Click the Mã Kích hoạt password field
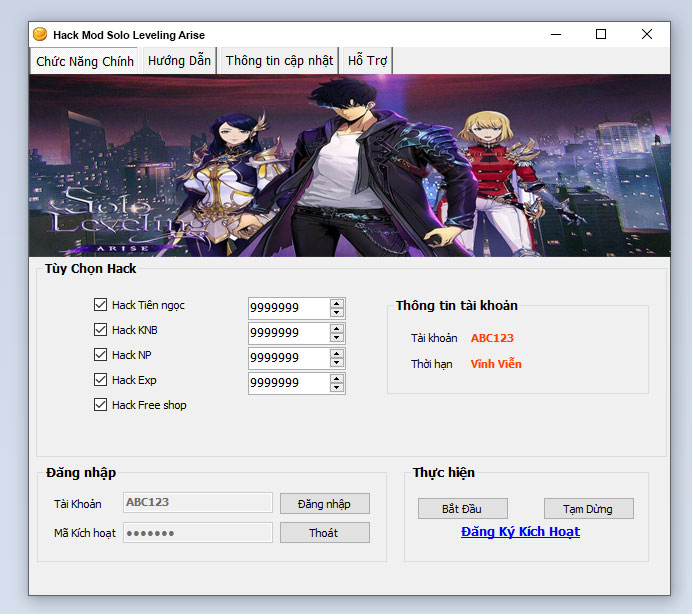Viewport: 693px width, 616px height. click(198, 532)
